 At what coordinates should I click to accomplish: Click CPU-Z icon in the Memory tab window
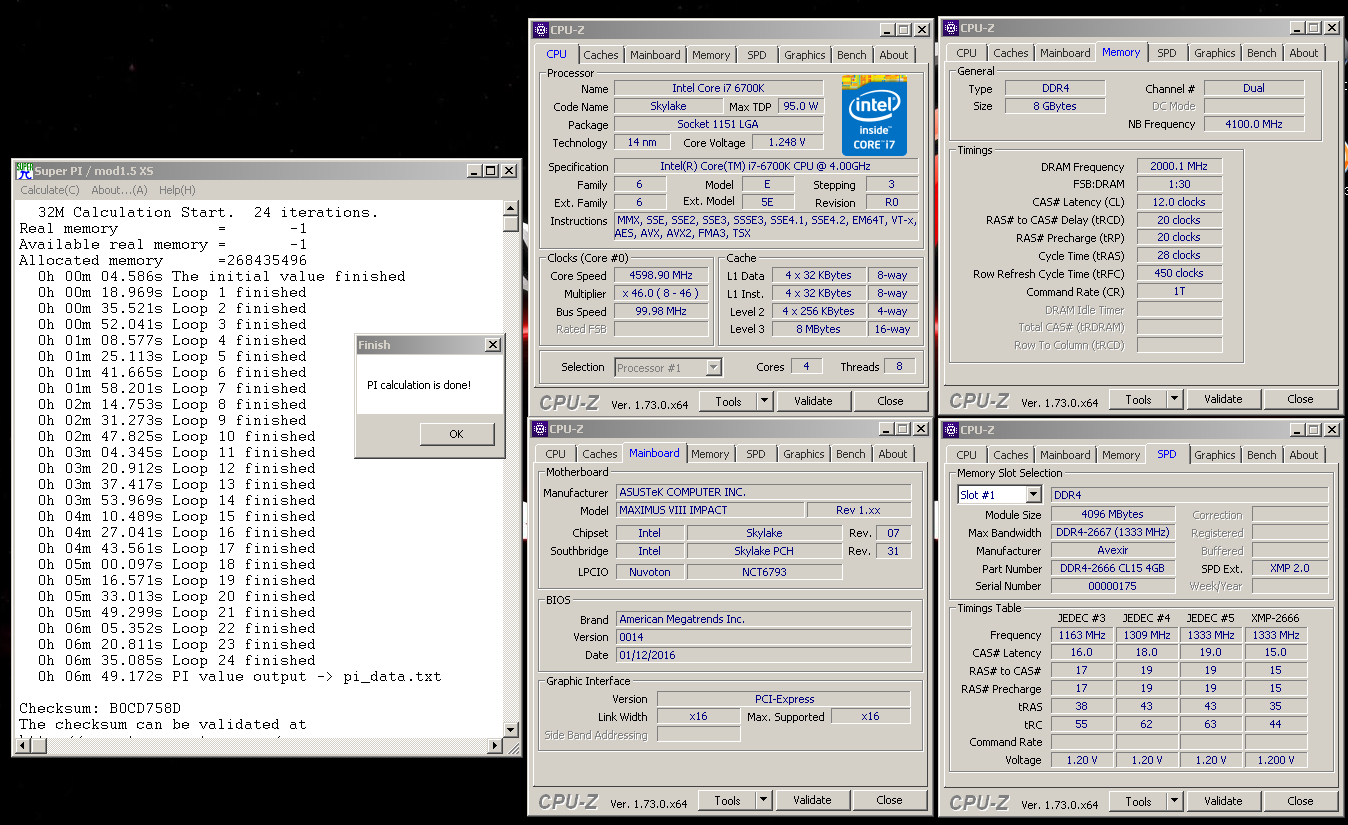[951, 28]
